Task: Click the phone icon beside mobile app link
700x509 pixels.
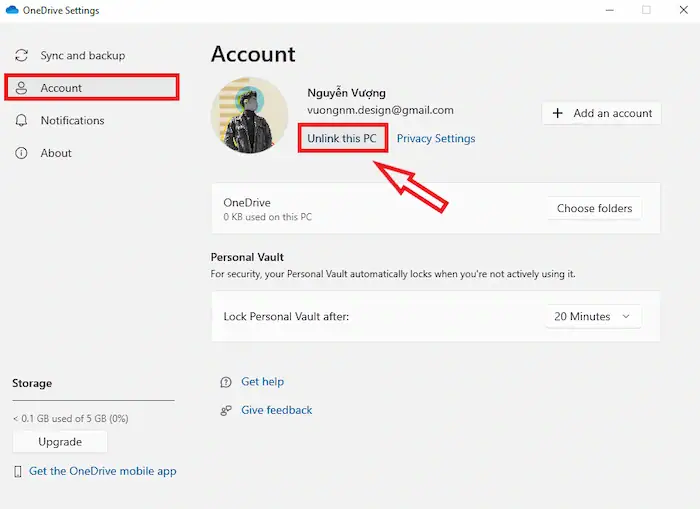Action: tap(17, 471)
